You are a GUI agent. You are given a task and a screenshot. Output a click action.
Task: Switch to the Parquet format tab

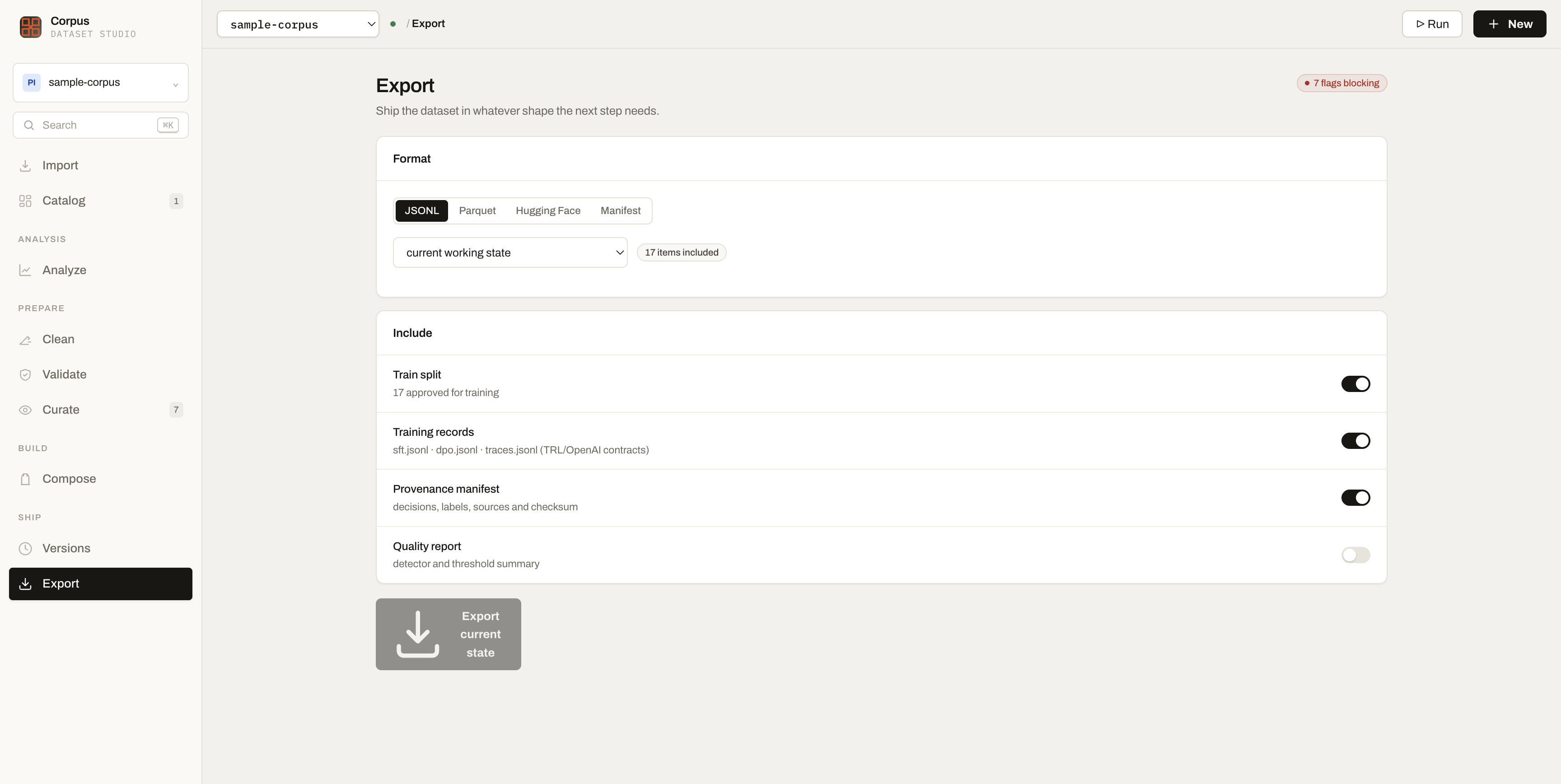coord(477,211)
